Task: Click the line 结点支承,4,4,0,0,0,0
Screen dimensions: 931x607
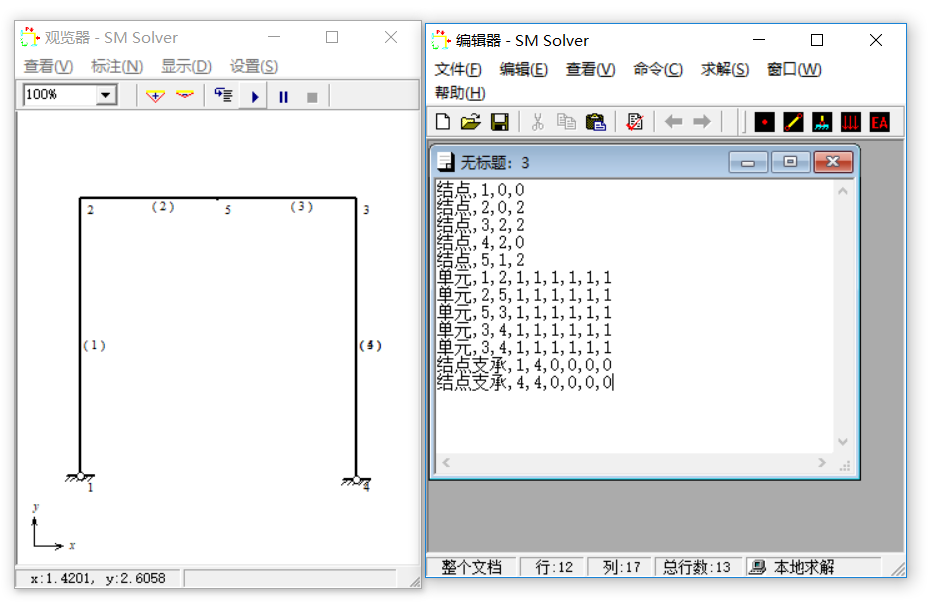Action: pos(524,382)
